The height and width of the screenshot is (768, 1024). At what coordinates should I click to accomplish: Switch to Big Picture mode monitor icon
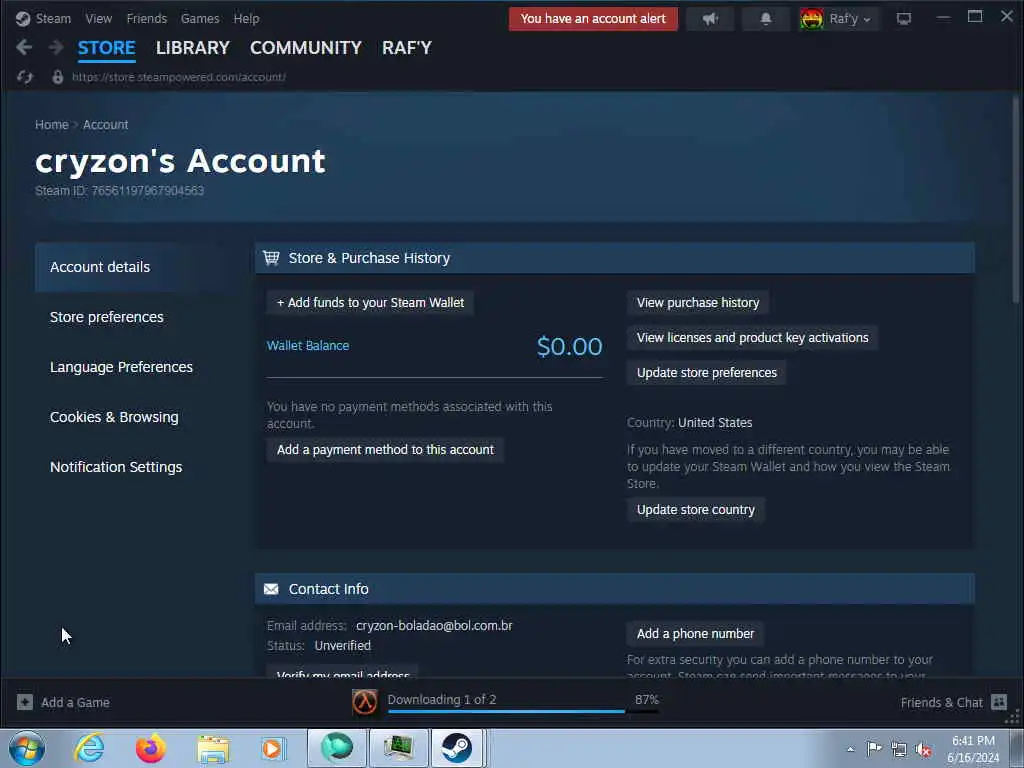(x=904, y=19)
